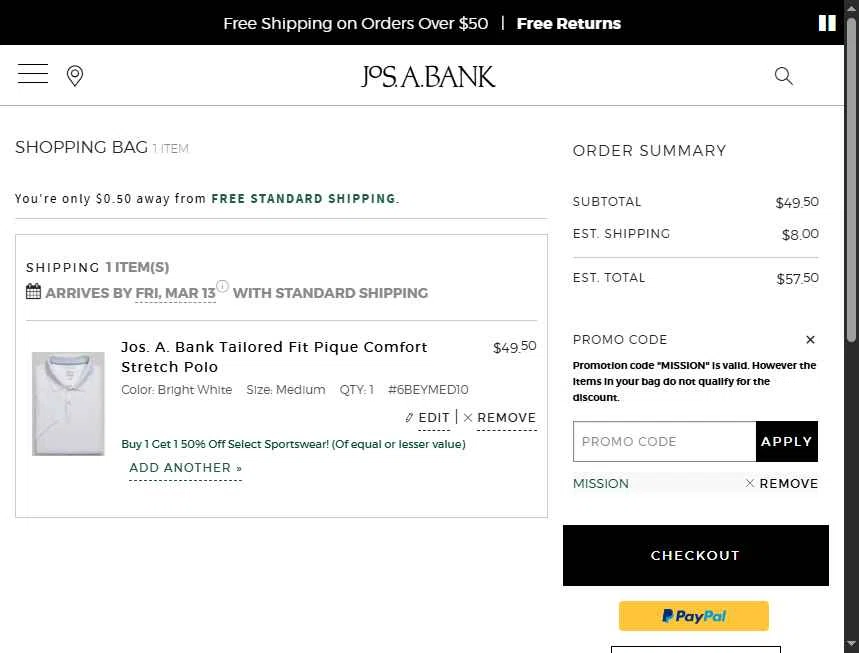The image size is (859, 653).
Task: Click the Jos. A. Bank logo
Action: (x=428, y=76)
